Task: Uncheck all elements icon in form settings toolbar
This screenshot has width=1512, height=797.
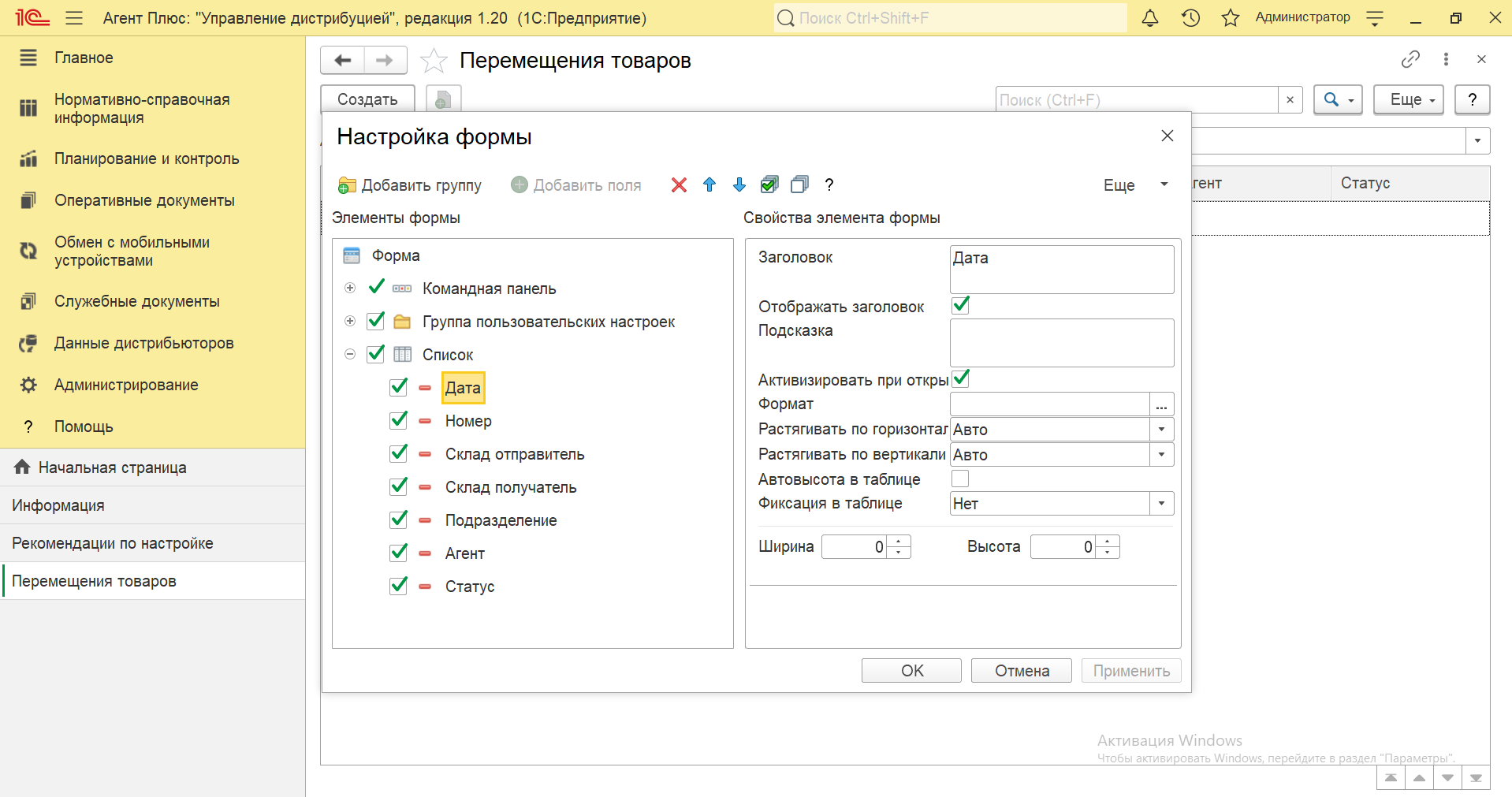Action: pos(799,184)
